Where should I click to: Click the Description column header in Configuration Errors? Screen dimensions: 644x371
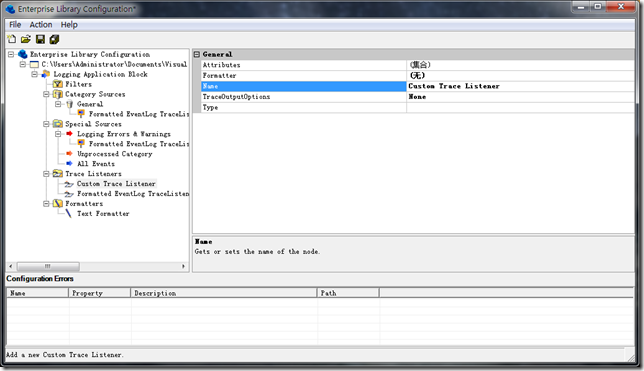point(224,293)
